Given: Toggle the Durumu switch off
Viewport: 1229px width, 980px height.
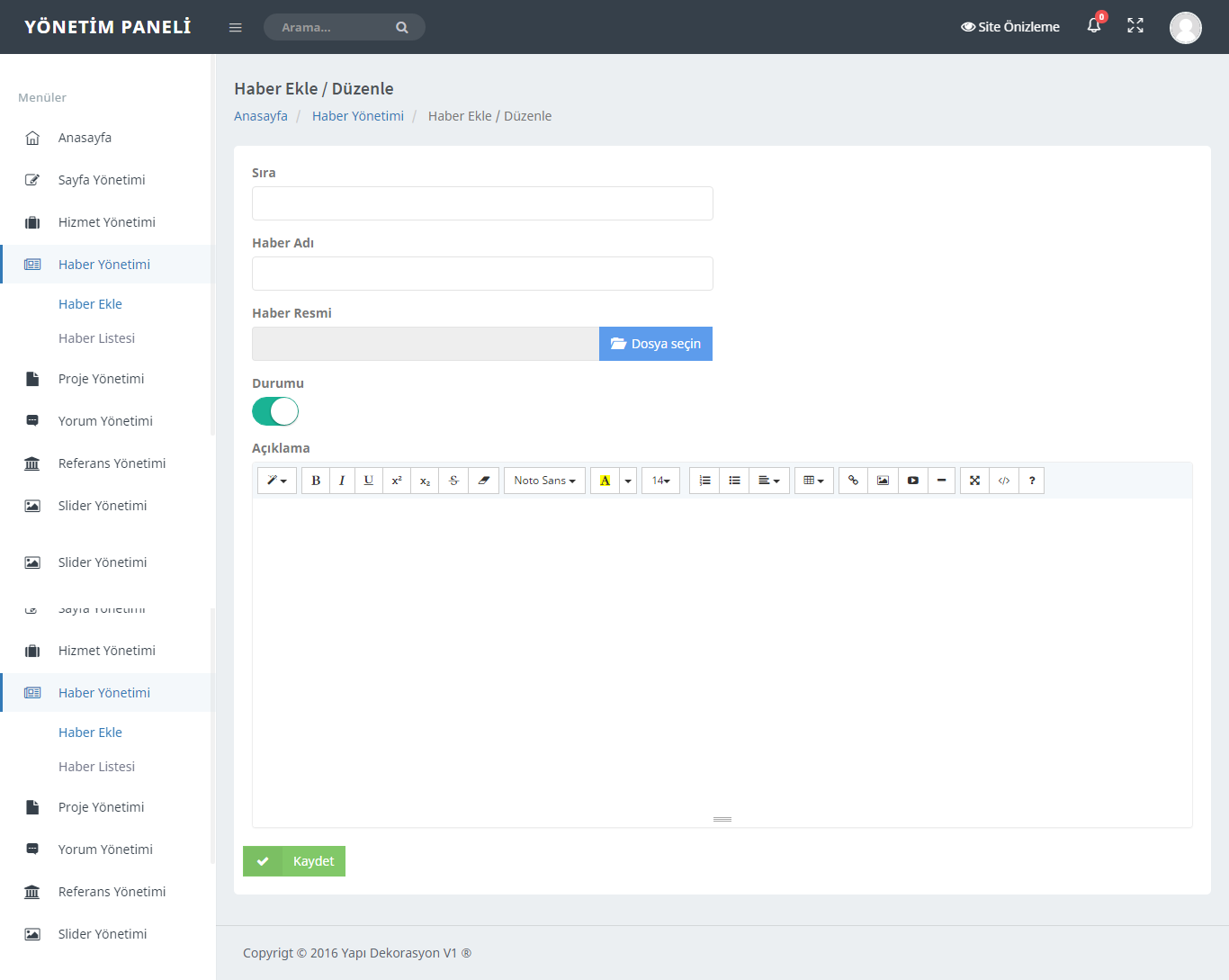Looking at the screenshot, I should click(275, 411).
